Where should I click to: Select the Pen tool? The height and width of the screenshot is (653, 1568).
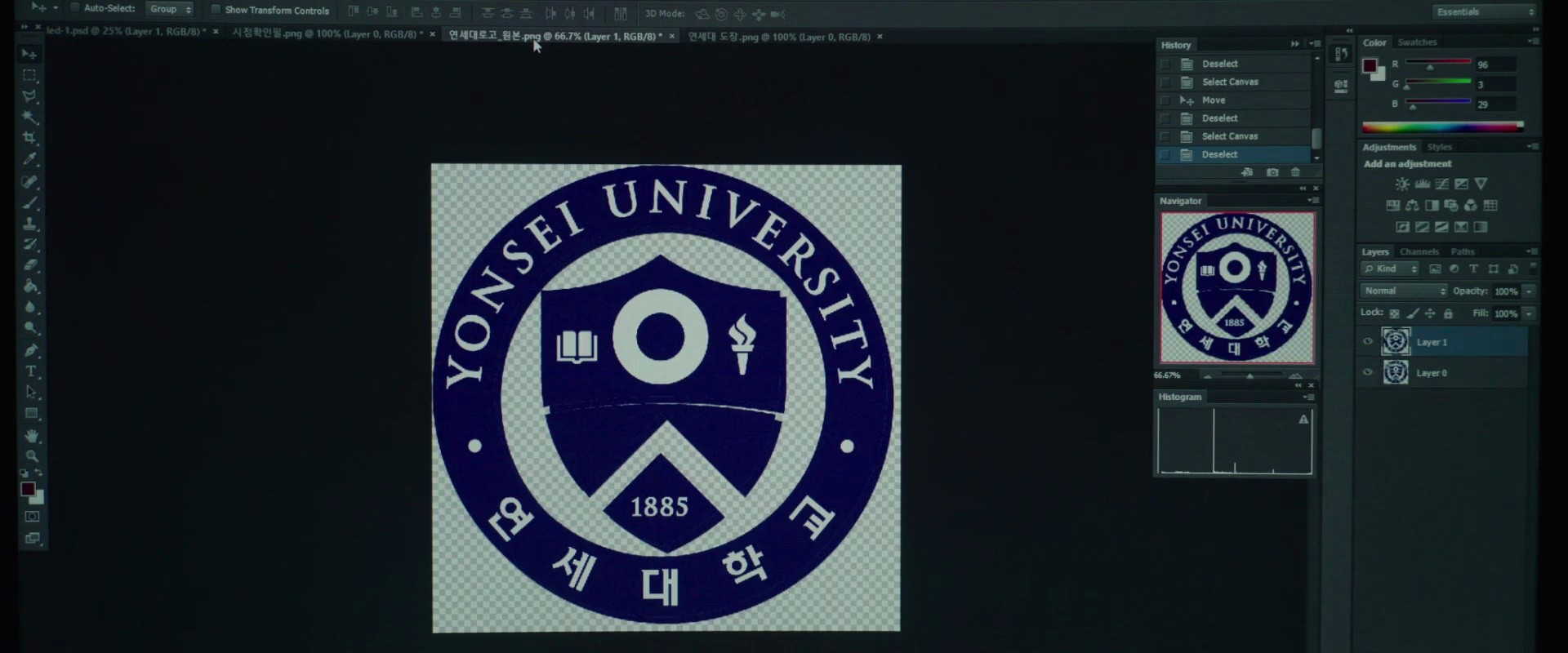tap(31, 350)
